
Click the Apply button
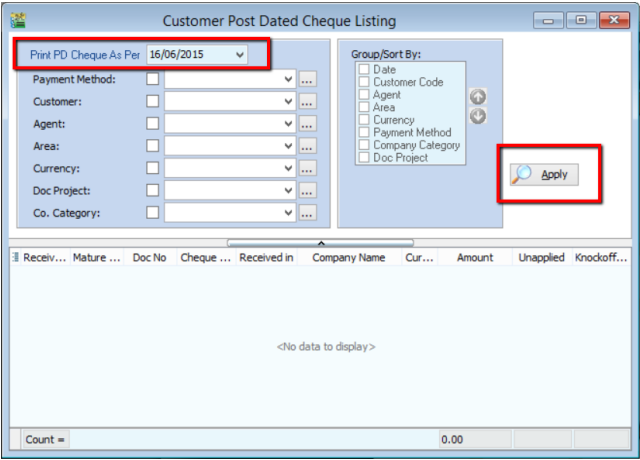pyautogui.click(x=544, y=174)
